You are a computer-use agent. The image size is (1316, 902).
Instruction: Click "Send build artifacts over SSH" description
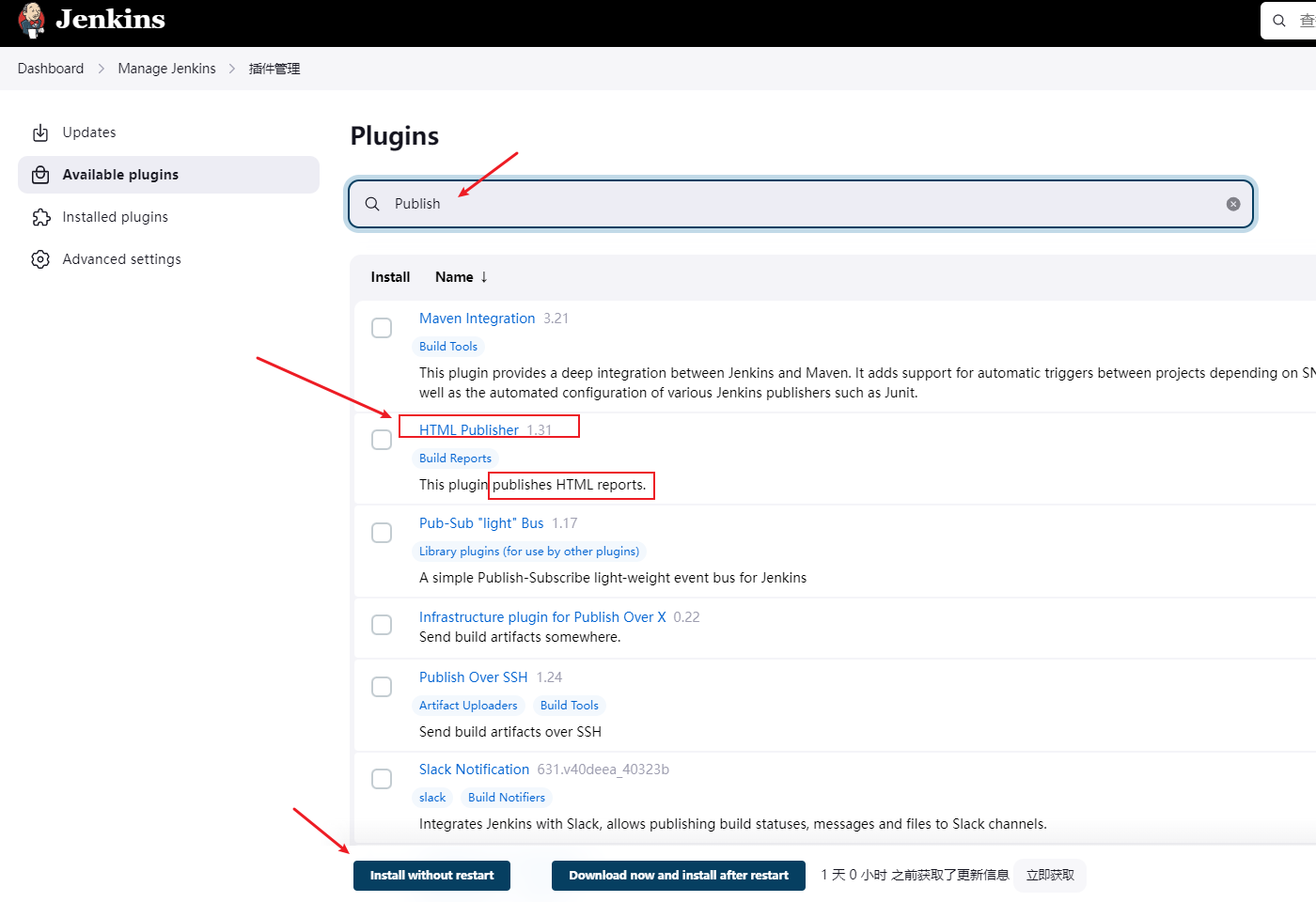tap(510, 732)
